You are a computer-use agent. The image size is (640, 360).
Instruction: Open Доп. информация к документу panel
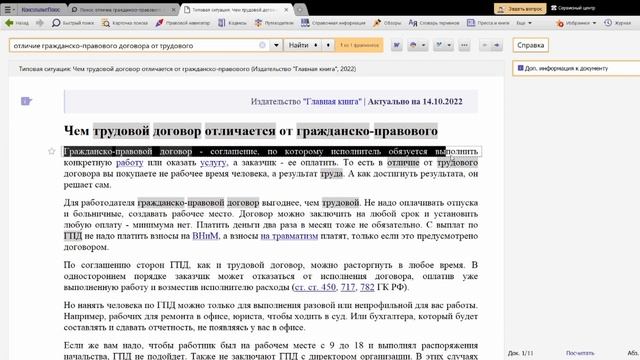click(576, 68)
